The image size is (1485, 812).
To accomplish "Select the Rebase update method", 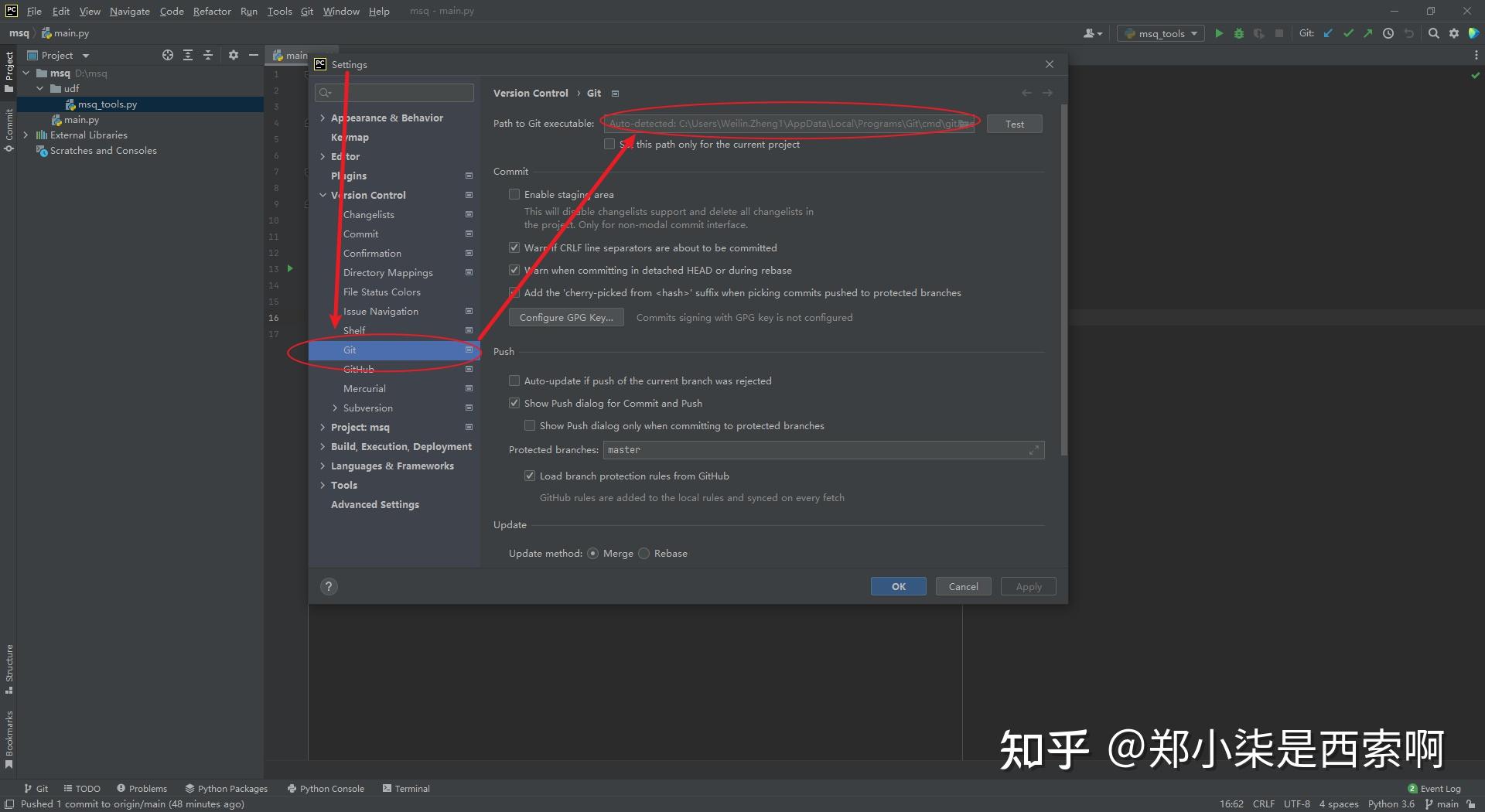I will click(643, 553).
